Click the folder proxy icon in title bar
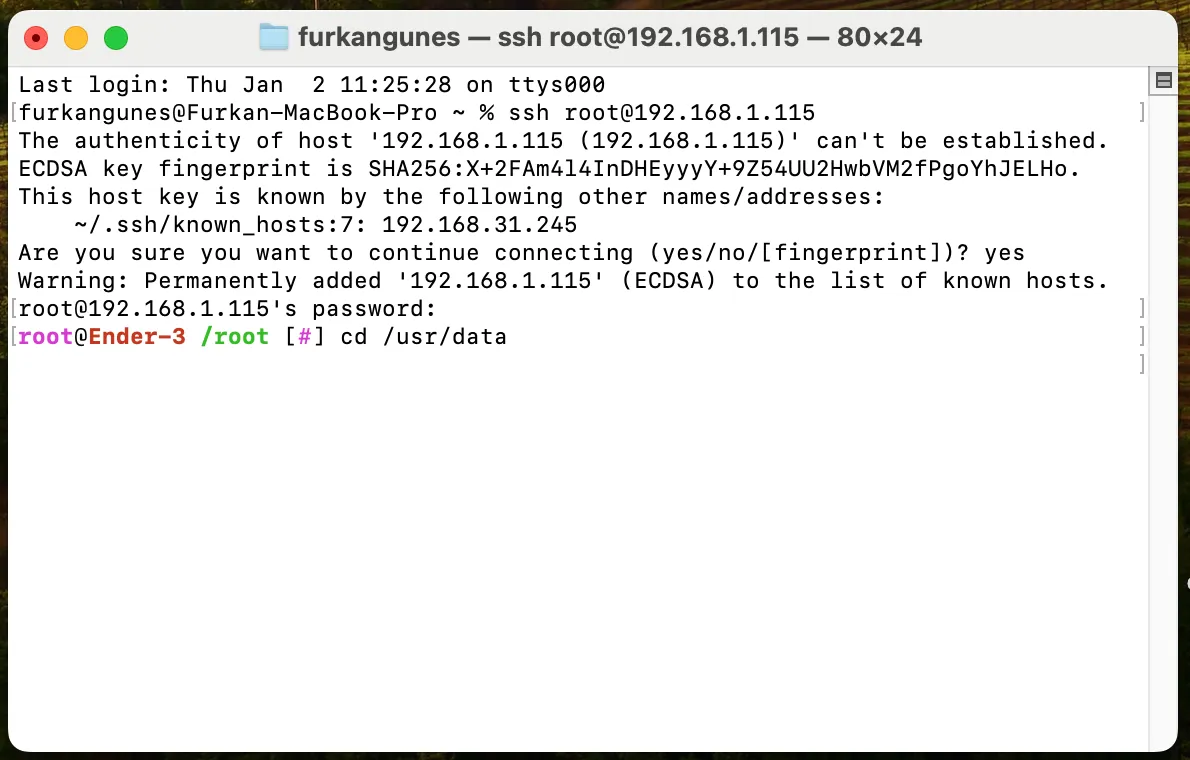 point(273,36)
